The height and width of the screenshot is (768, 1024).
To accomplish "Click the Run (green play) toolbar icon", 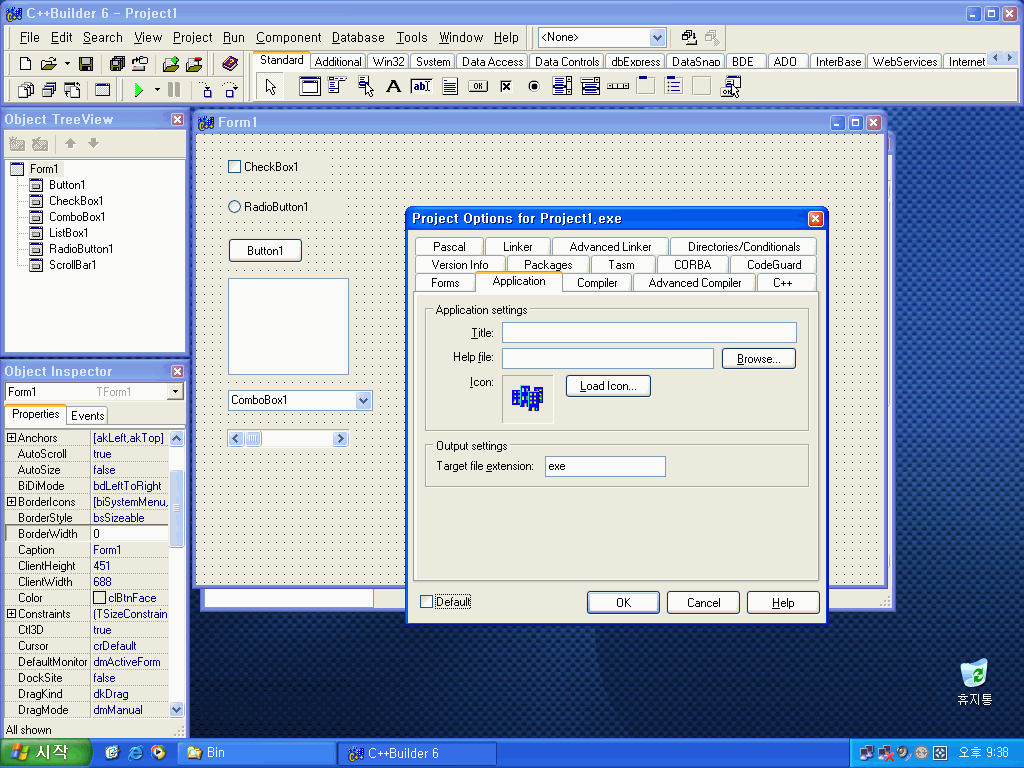I will tap(139, 90).
